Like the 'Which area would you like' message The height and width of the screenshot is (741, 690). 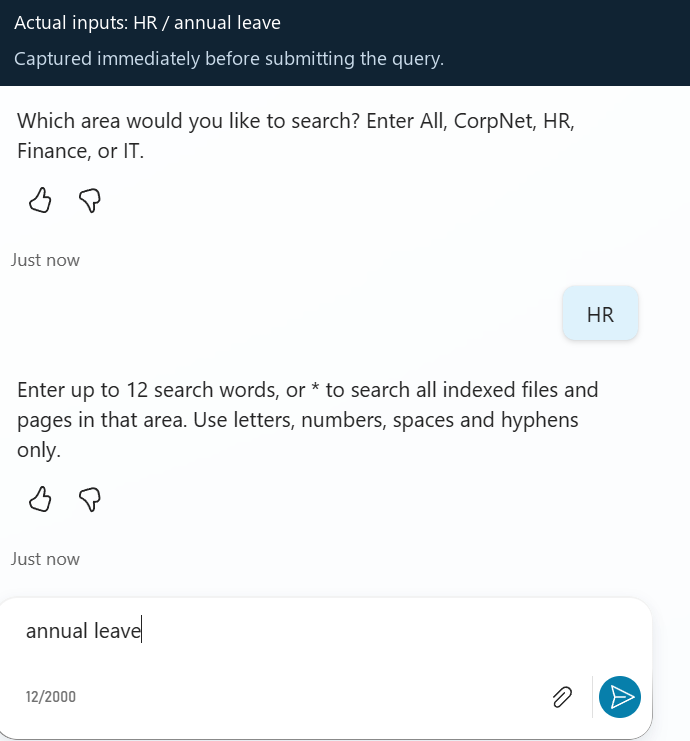[40, 200]
